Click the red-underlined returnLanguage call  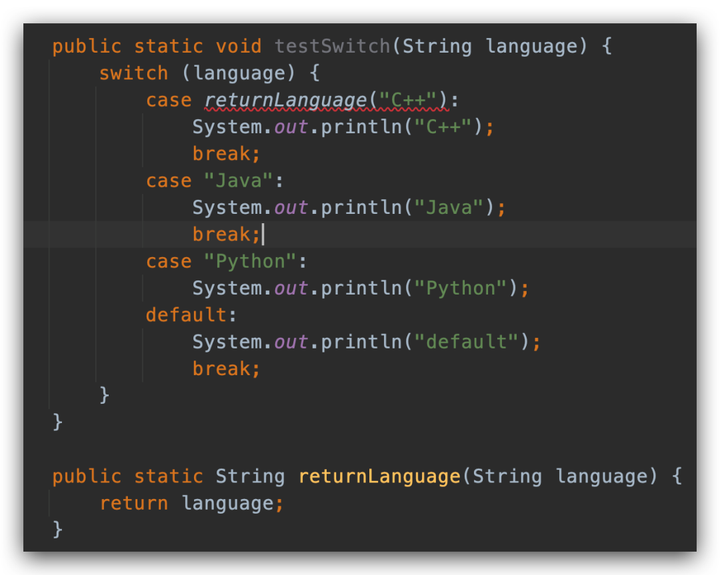point(285,100)
